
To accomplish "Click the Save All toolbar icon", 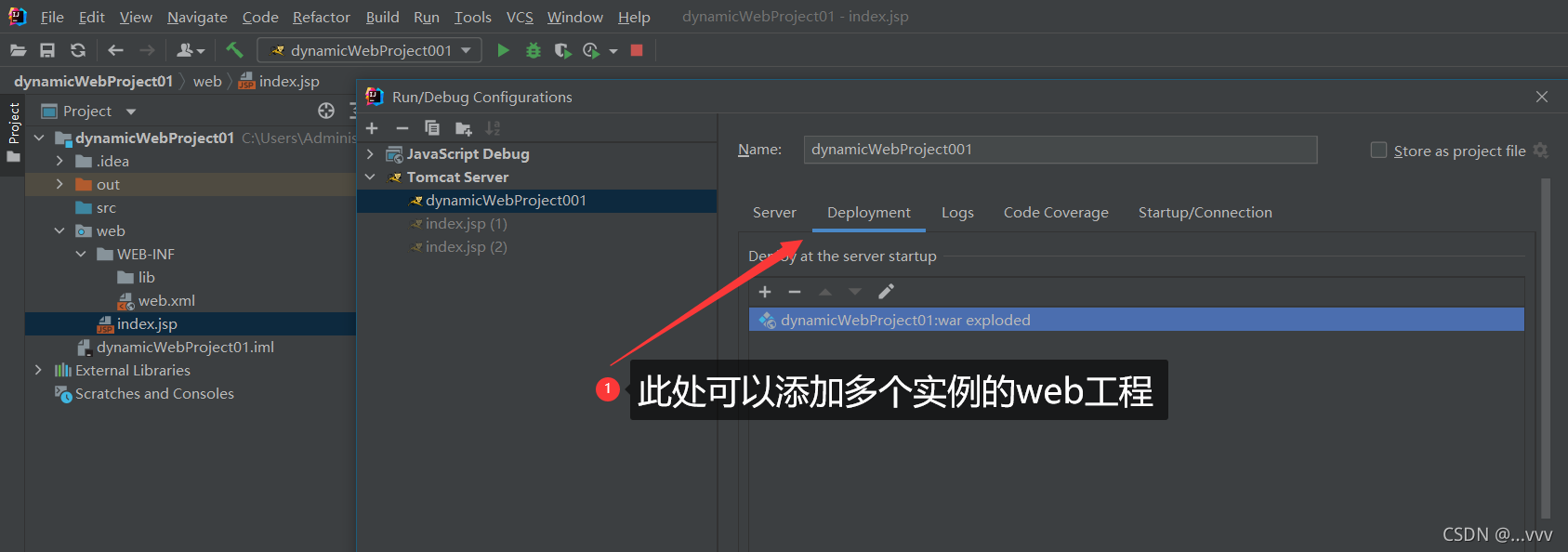I will pyautogui.click(x=47, y=50).
